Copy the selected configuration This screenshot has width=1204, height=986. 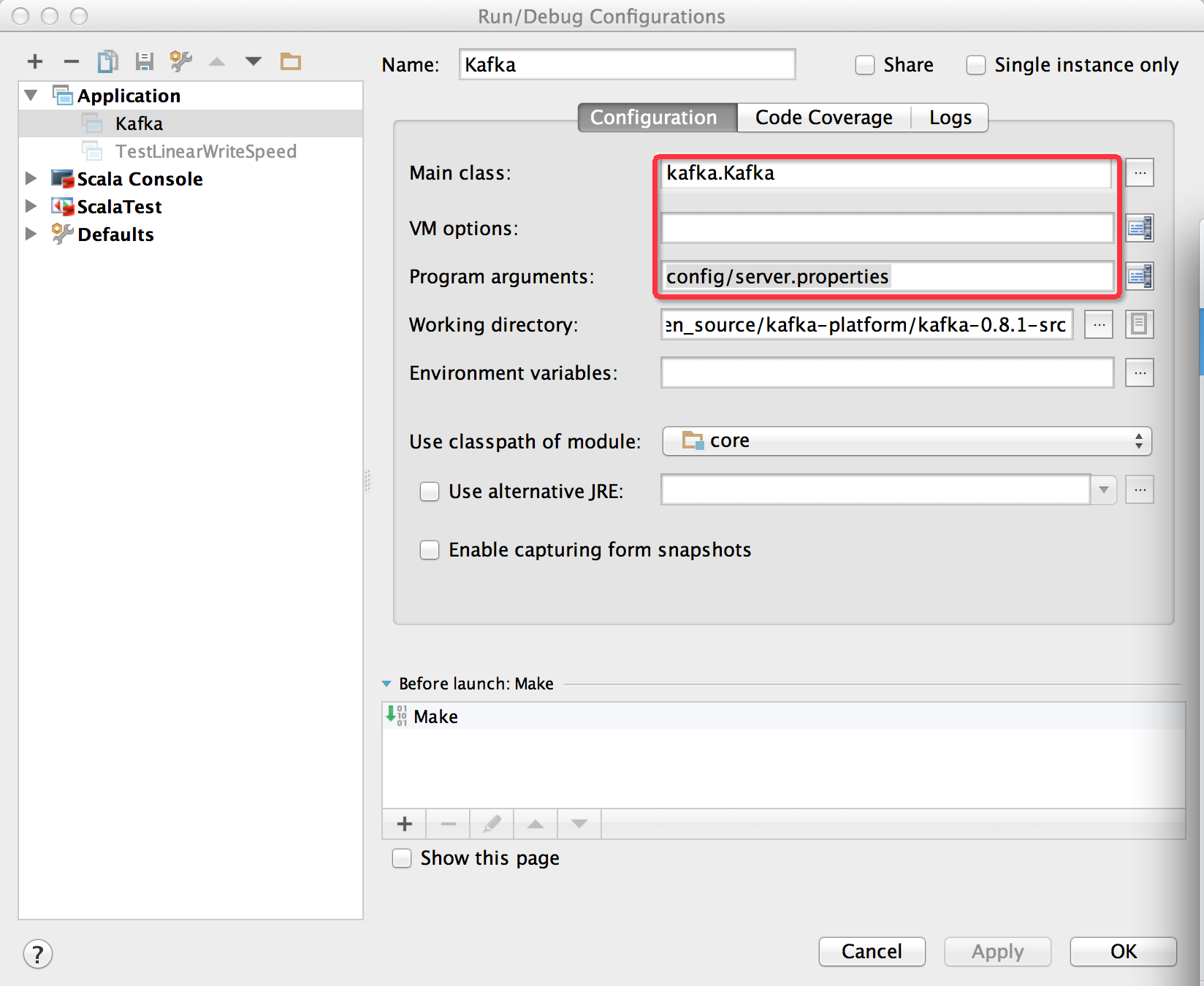(107, 62)
